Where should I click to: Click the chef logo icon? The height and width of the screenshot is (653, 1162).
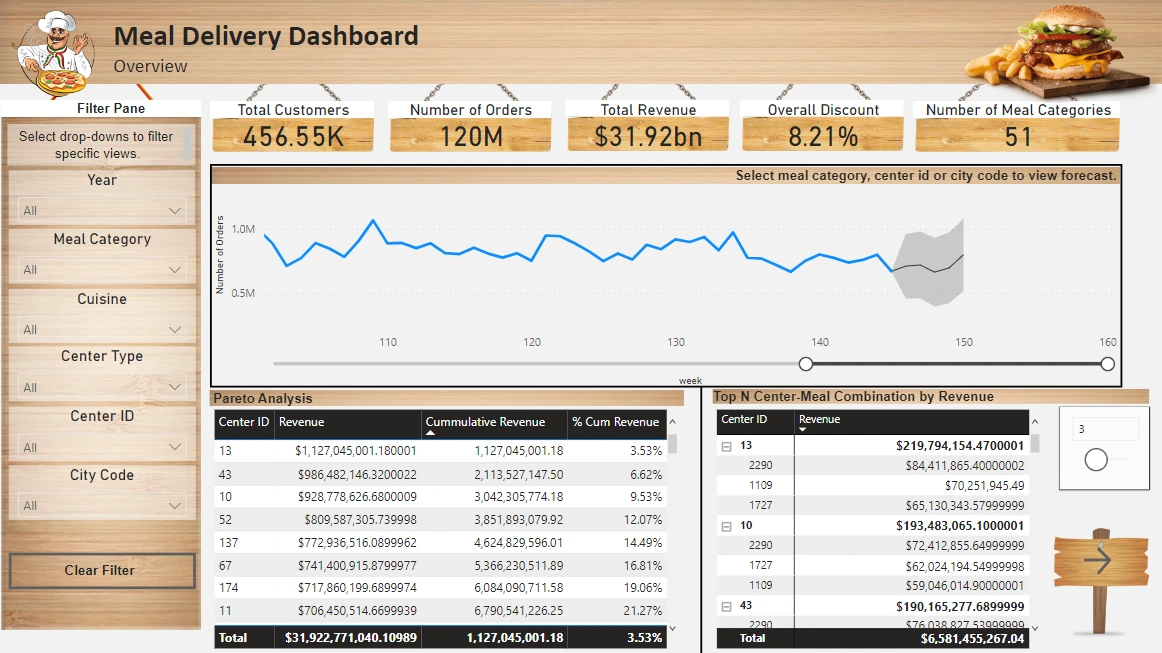[x=56, y=53]
